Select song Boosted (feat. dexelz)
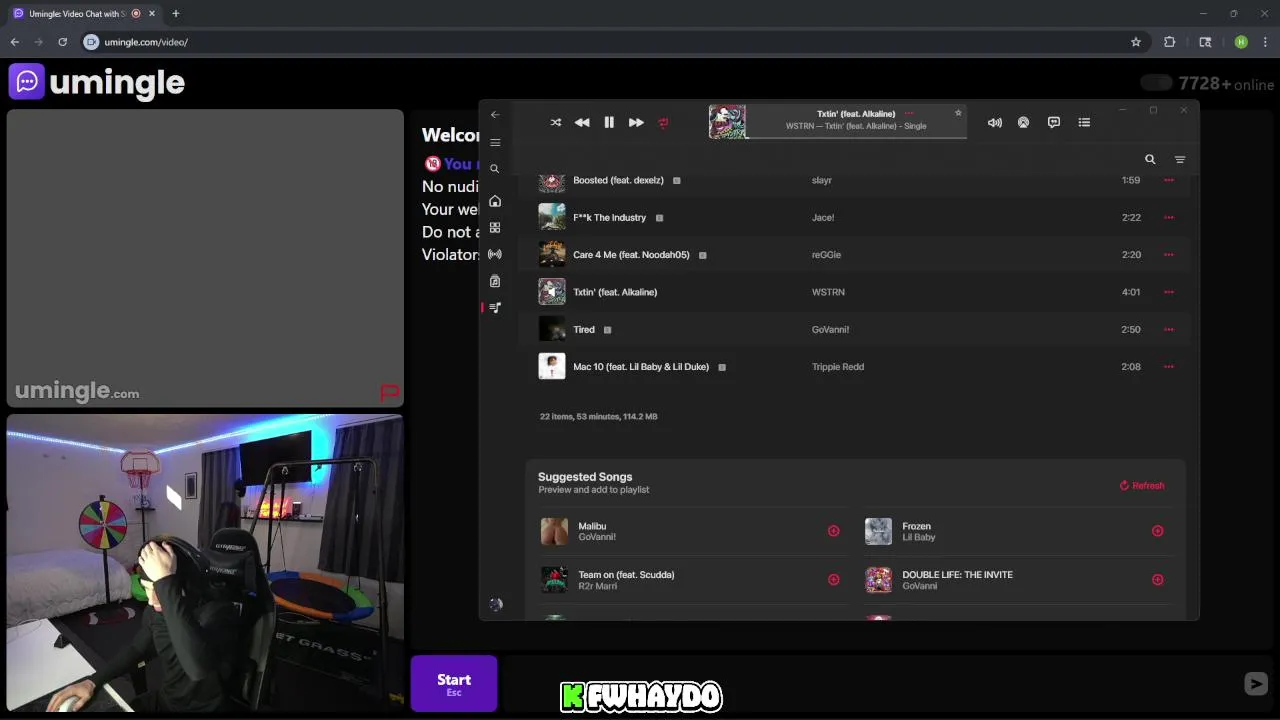This screenshot has width=1280, height=720. click(618, 181)
